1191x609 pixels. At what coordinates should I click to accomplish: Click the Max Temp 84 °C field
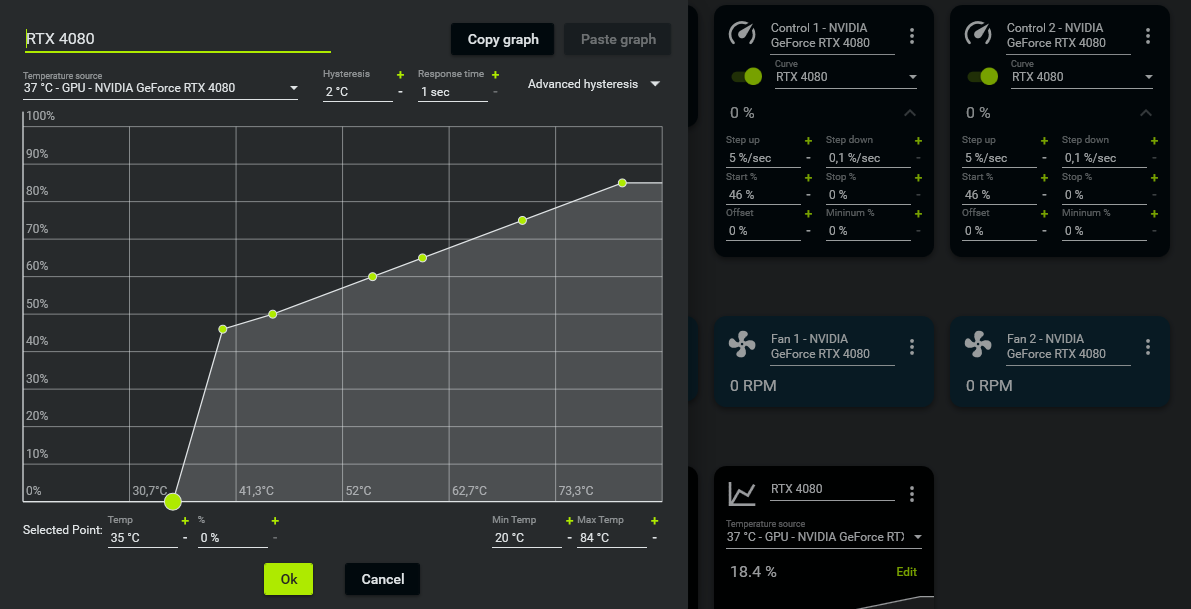(x=612, y=538)
